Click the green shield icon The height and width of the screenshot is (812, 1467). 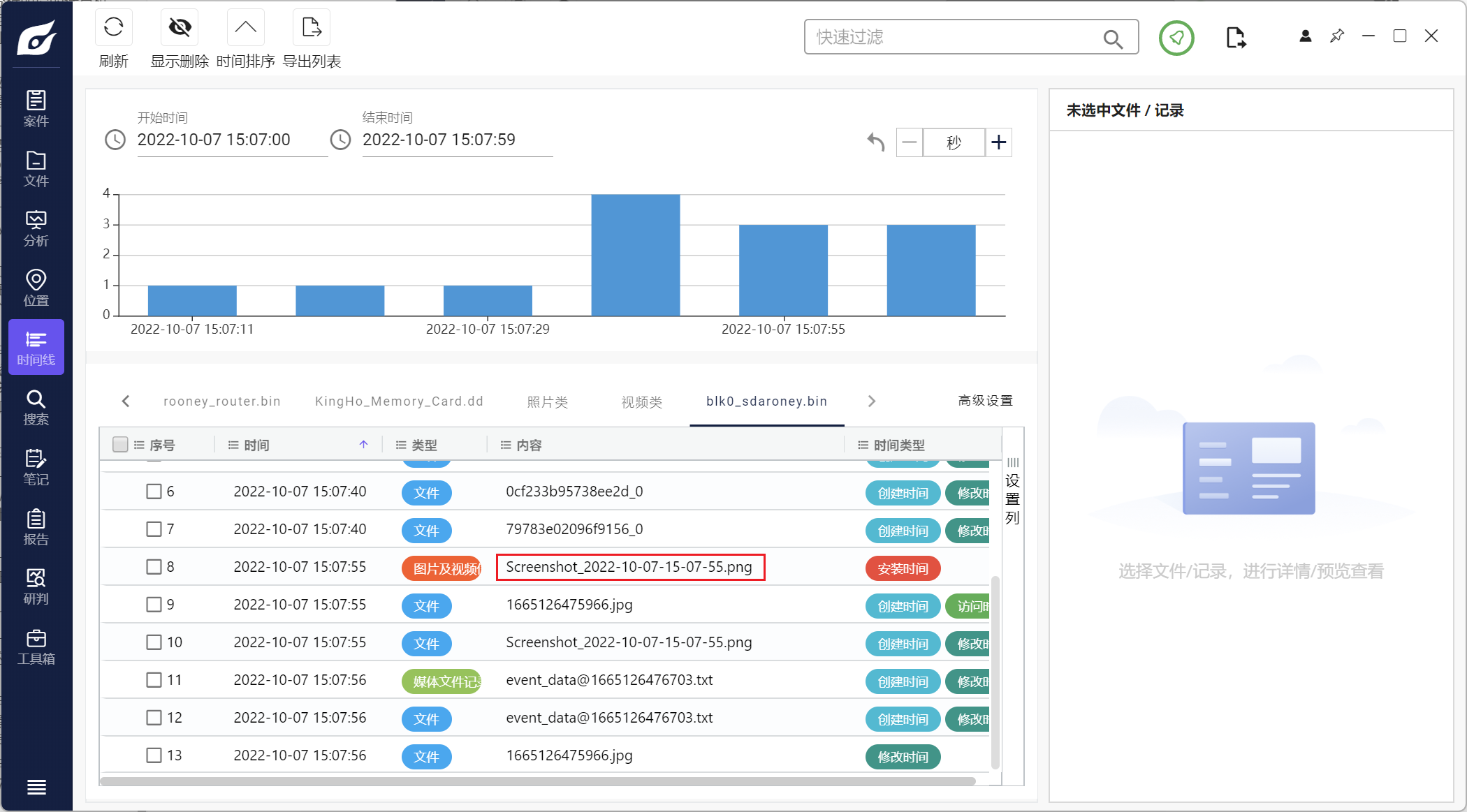point(1176,38)
